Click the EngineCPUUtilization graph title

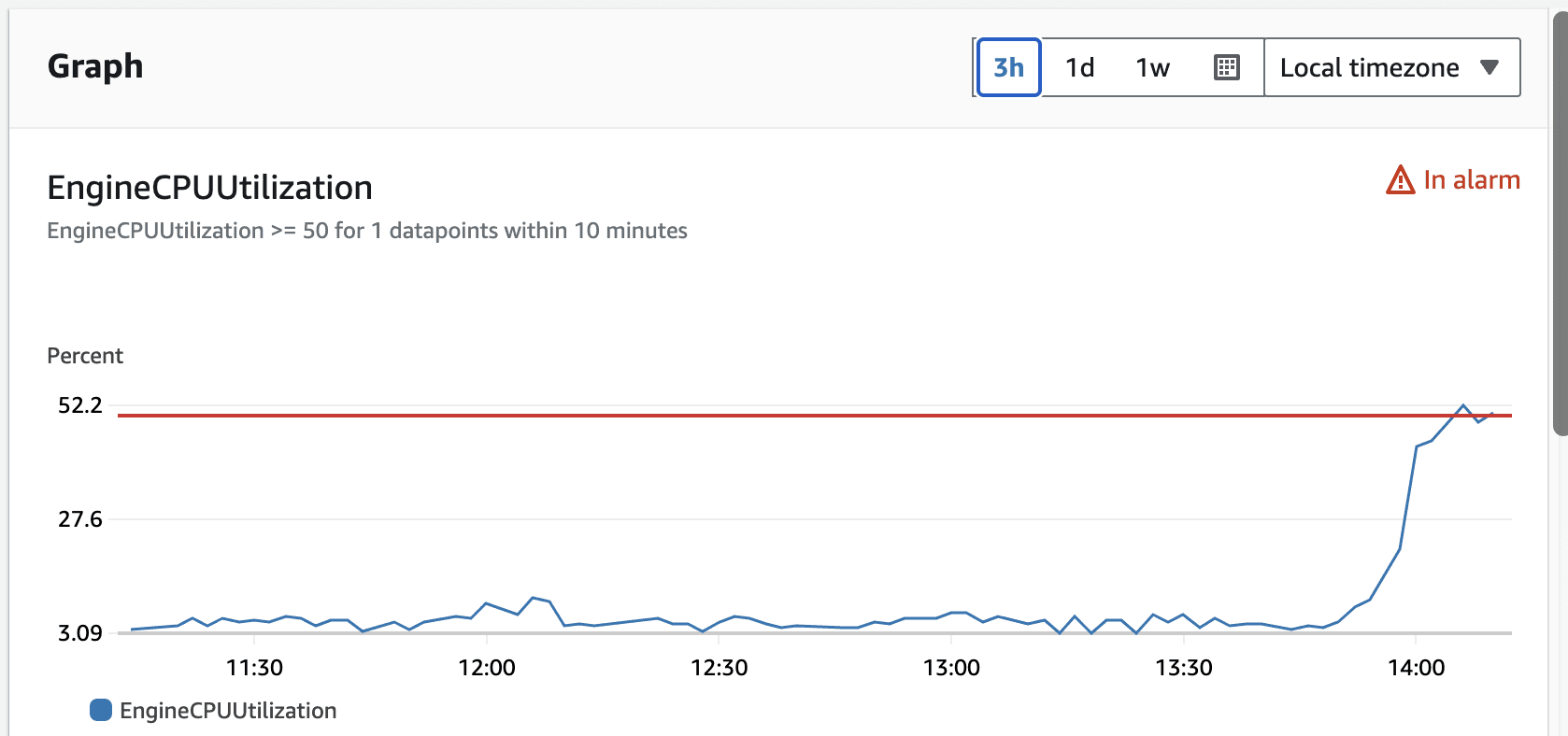[x=209, y=187]
